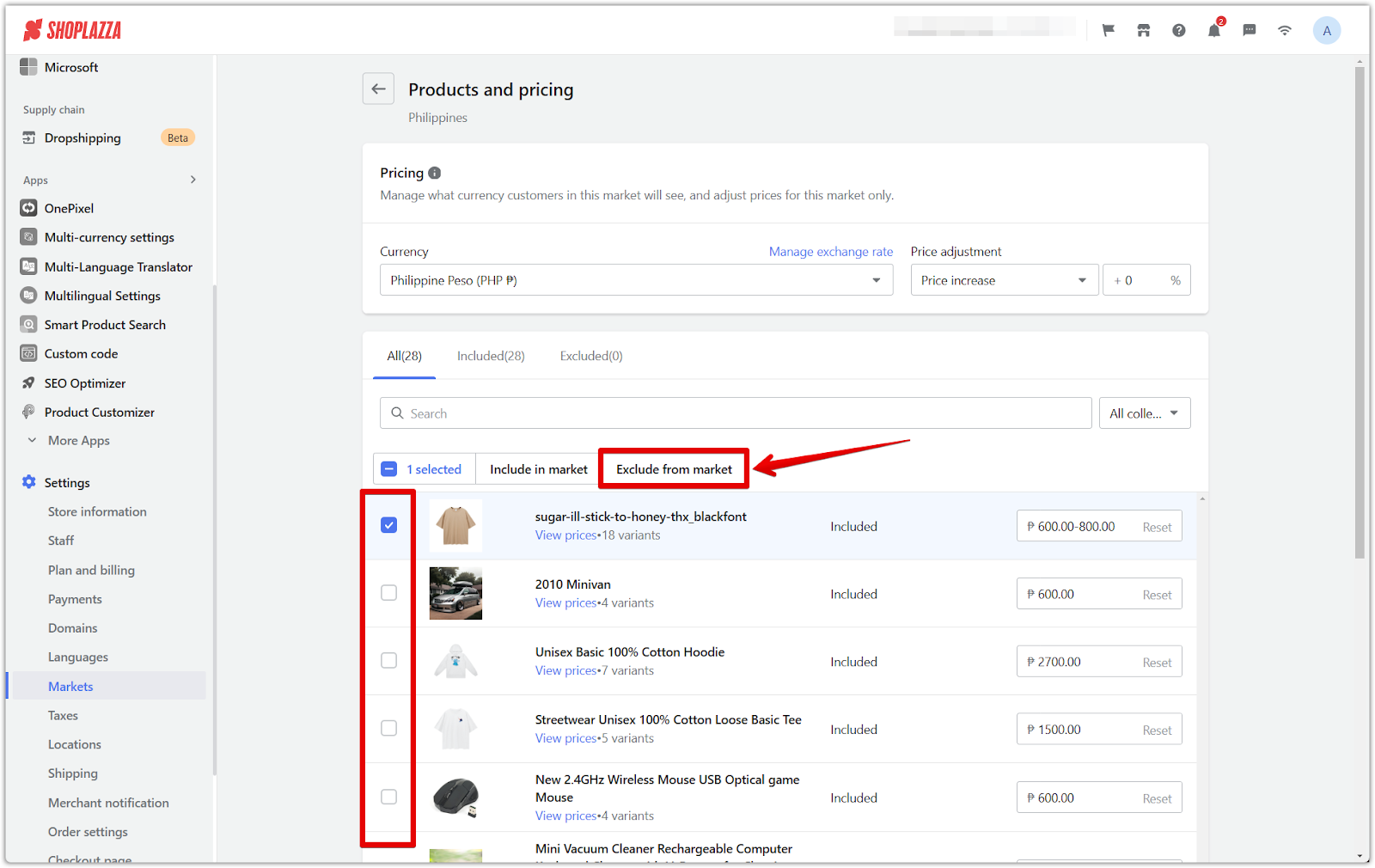This screenshot has width=1375, height=868.
Task: Click the search magnifier icon
Action: pyautogui.click(x=397, y=413)
